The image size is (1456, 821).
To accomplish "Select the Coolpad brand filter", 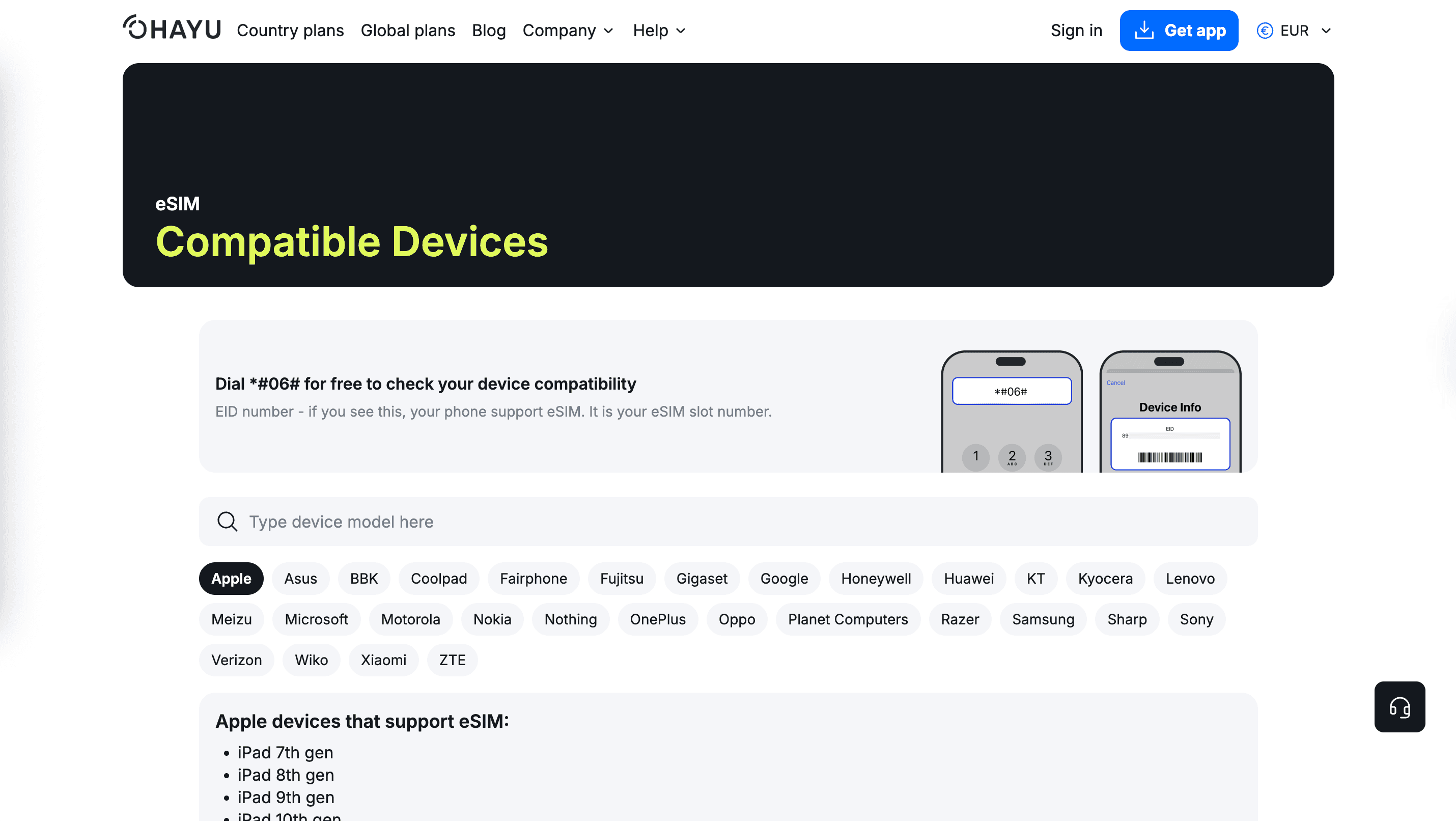I will pos(439,579).
